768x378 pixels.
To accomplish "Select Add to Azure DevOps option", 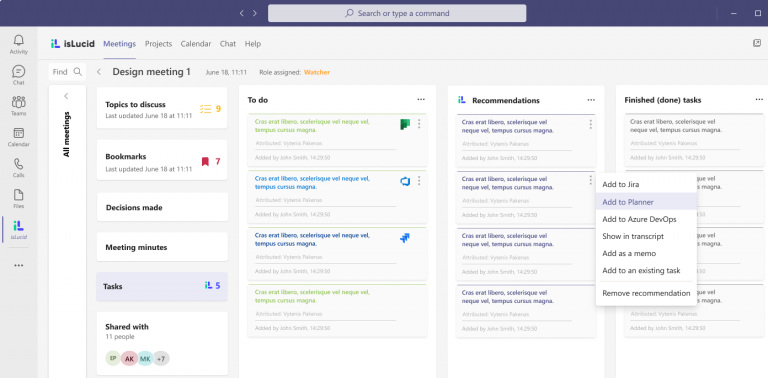I will click(x=646, y=219).
